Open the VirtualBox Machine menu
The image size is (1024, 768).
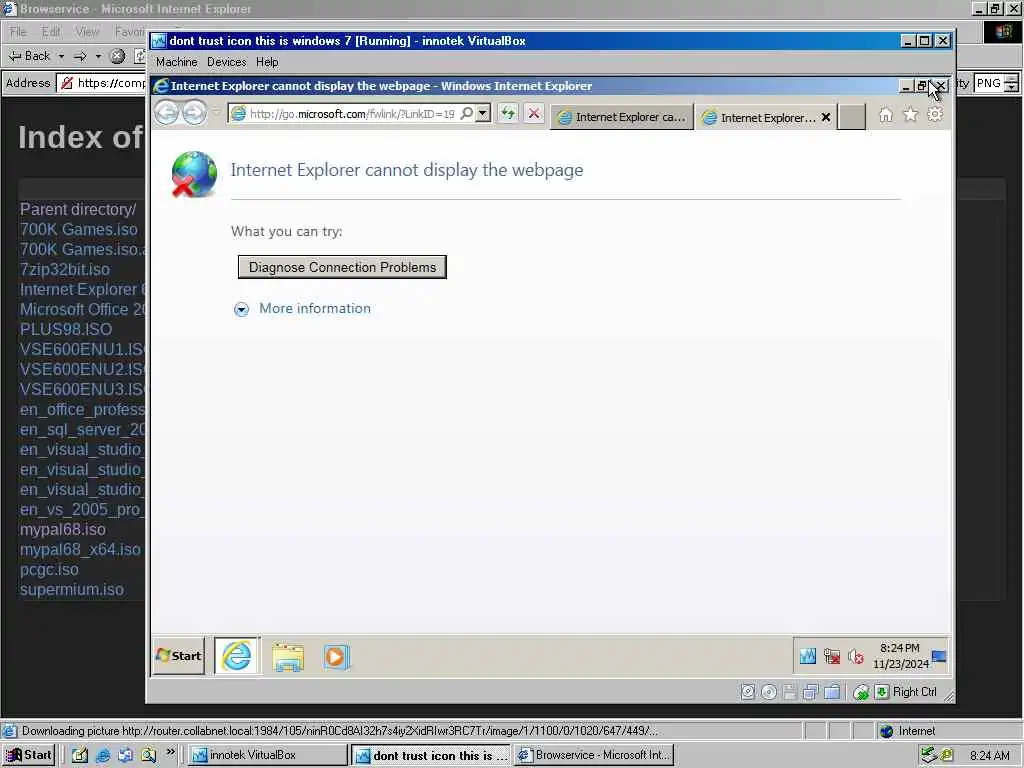[176, 62]
